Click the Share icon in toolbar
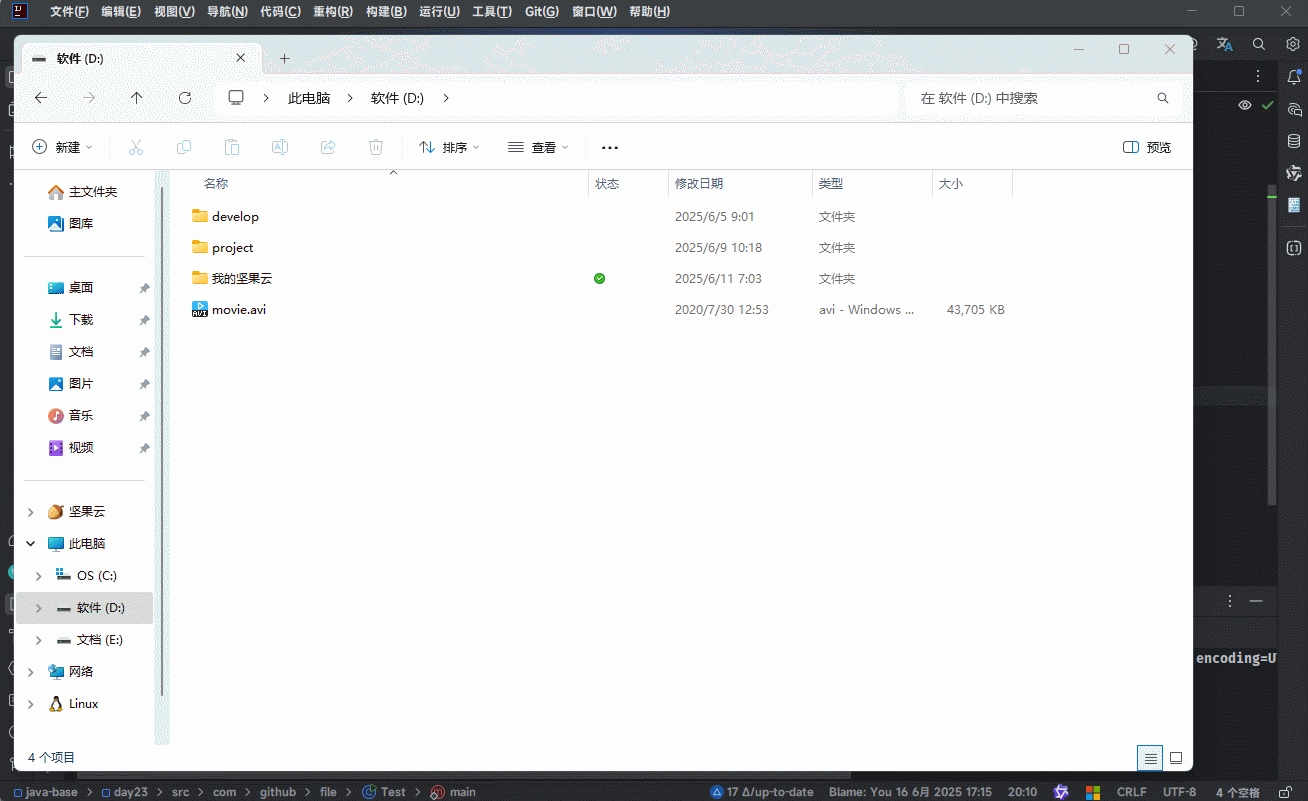The image size is (1308, 801). click(x=328, y=147)
